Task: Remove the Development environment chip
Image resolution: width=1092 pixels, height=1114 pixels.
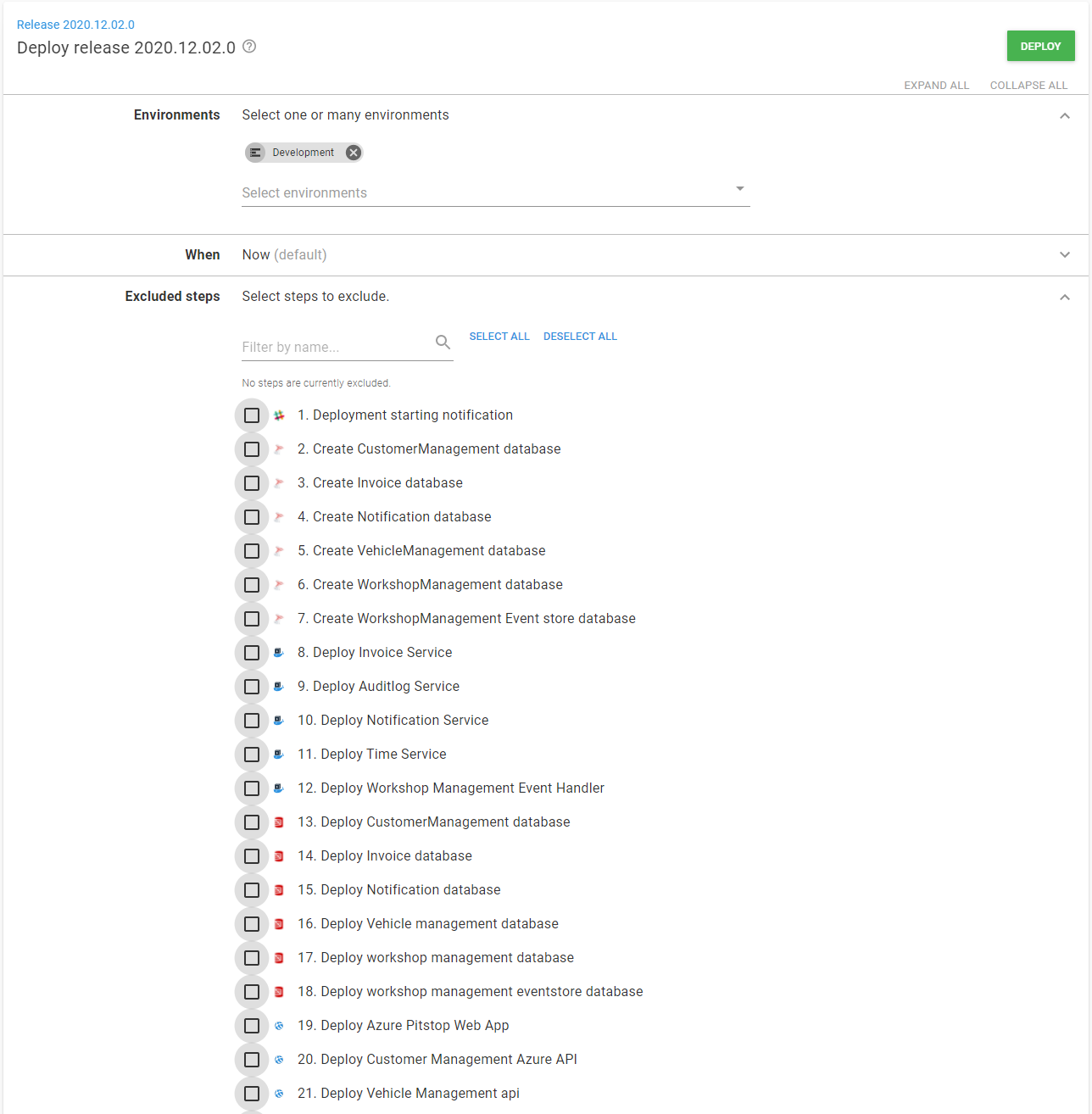Action: click(353, 152)
